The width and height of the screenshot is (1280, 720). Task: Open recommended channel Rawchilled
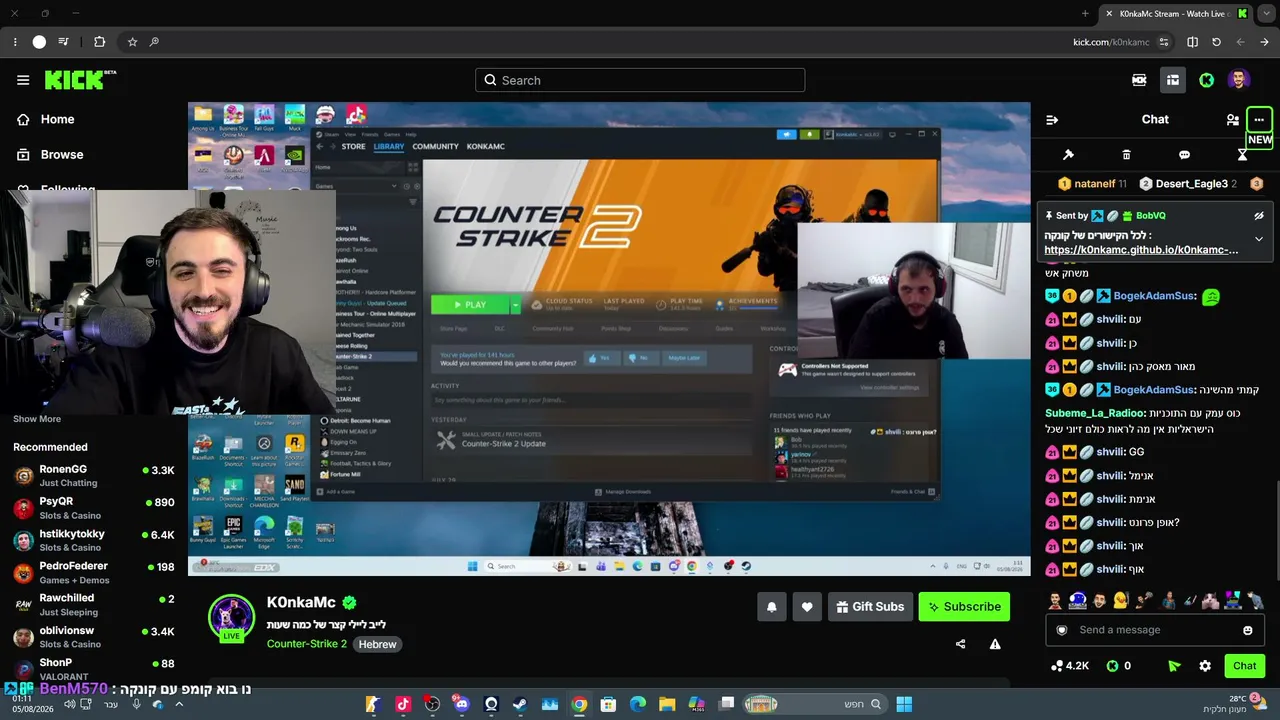(93, 605)
